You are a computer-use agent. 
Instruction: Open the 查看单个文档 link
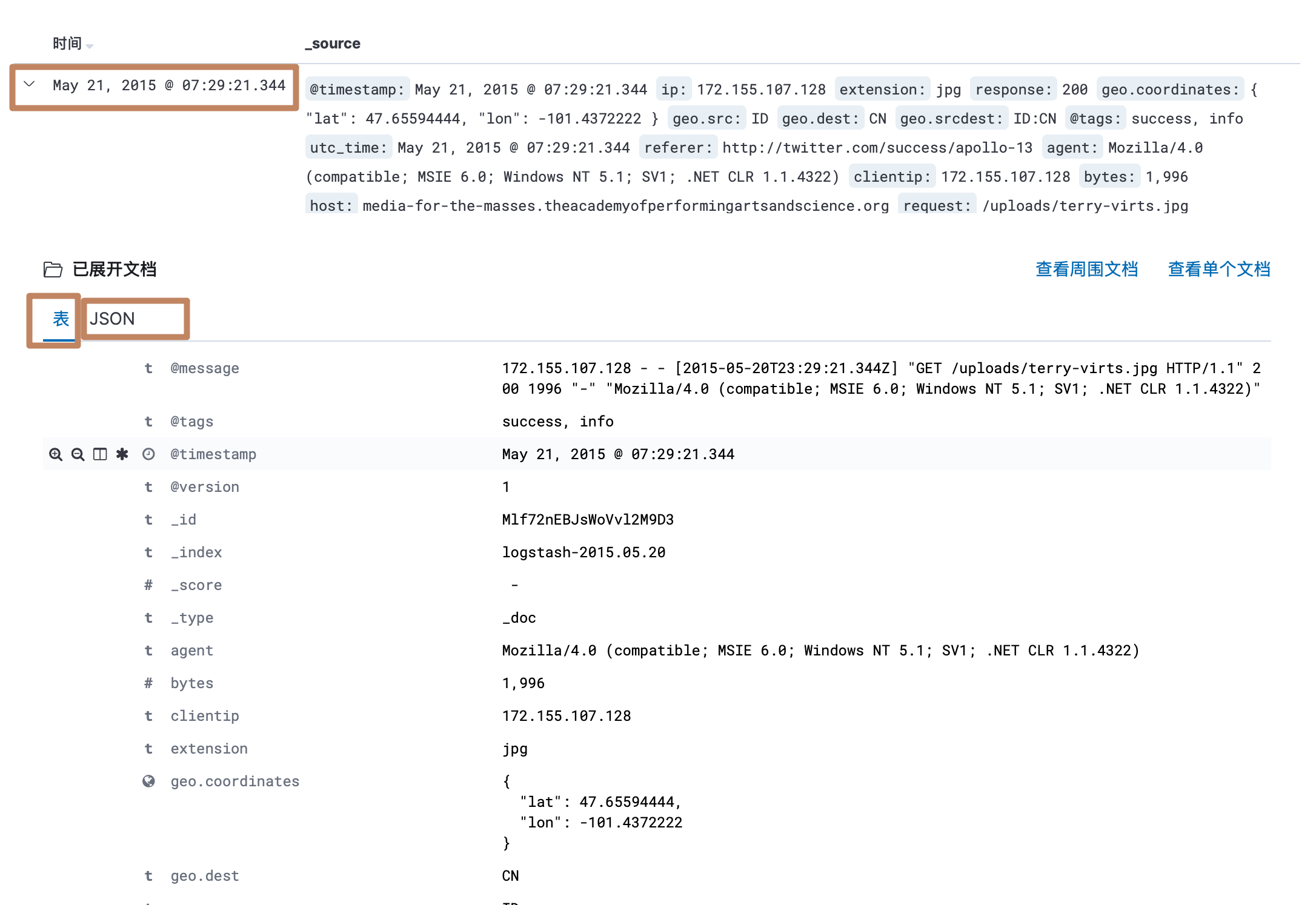click(x=1218, y=270)
